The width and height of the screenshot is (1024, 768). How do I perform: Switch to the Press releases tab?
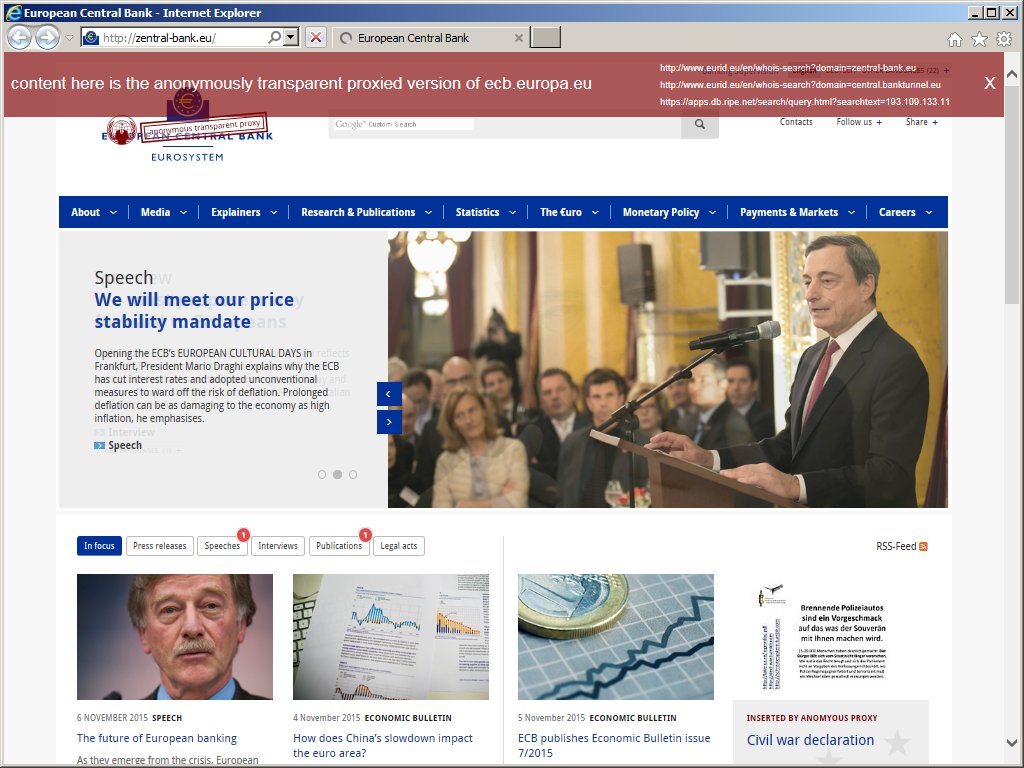click(x=159, y=546)
